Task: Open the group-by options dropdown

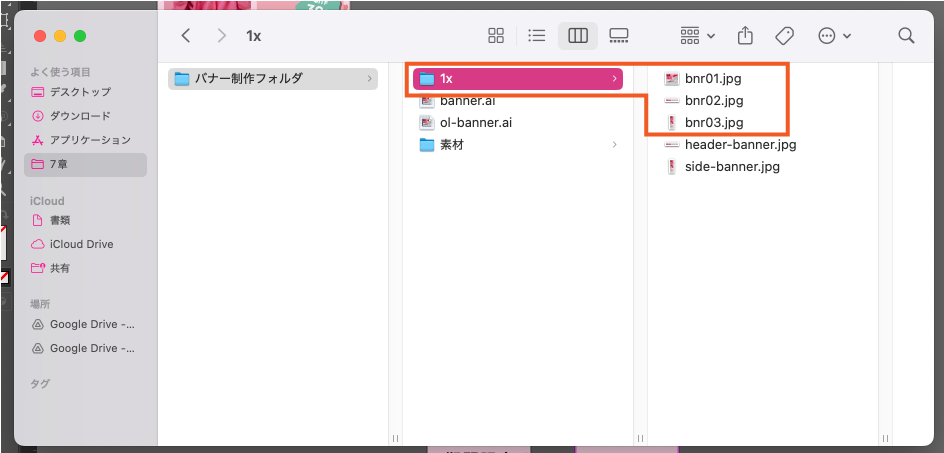Action: (698, 36)
